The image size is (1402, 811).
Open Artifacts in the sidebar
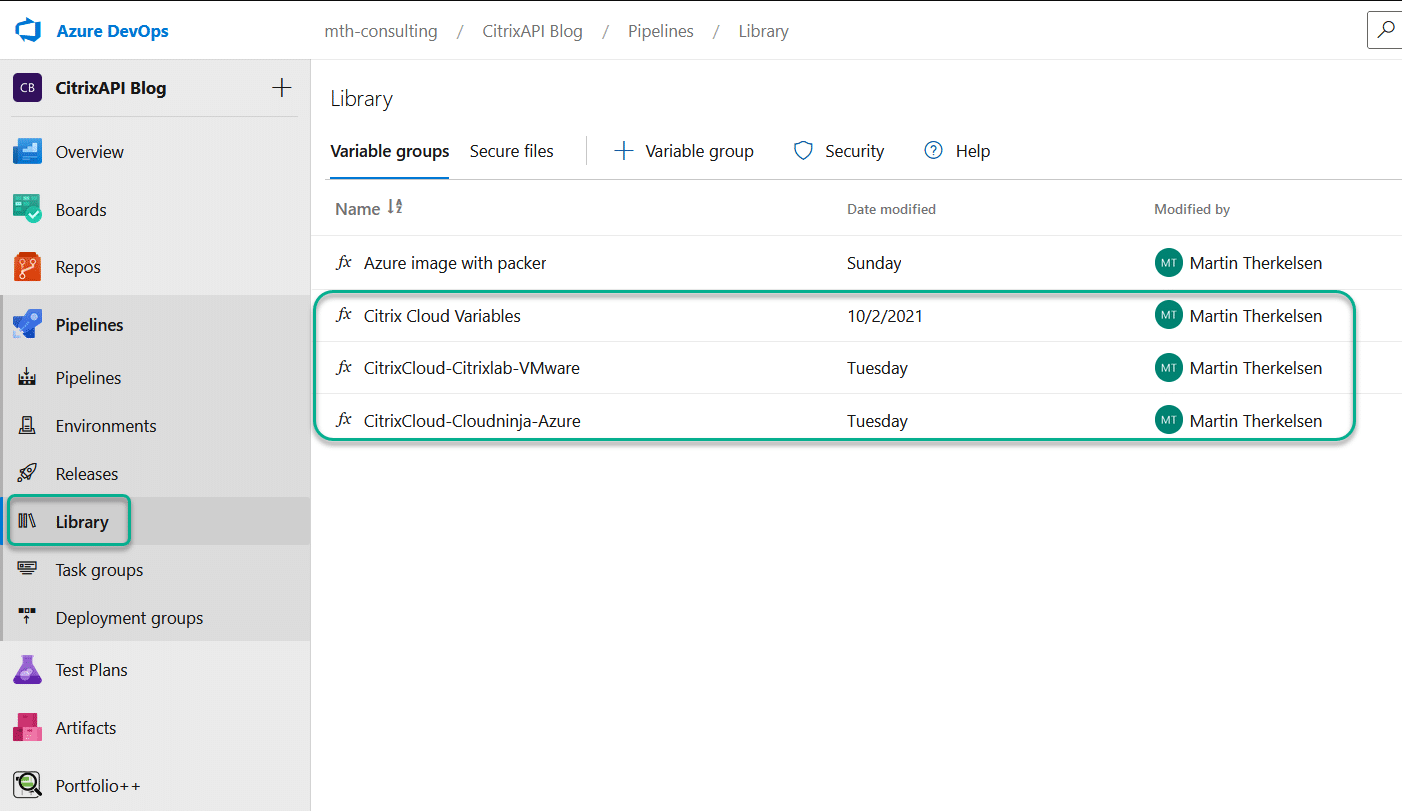(x=86, y=728)
